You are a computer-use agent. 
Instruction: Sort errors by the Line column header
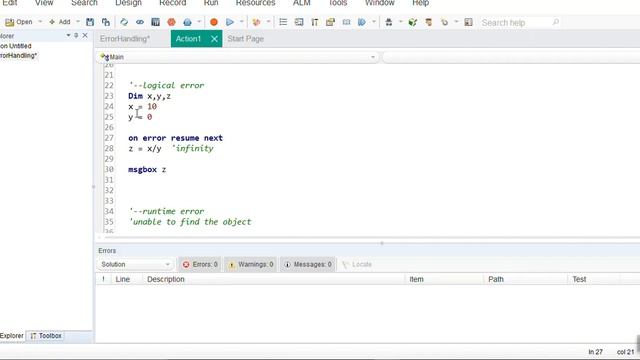[x=122, y=279]
